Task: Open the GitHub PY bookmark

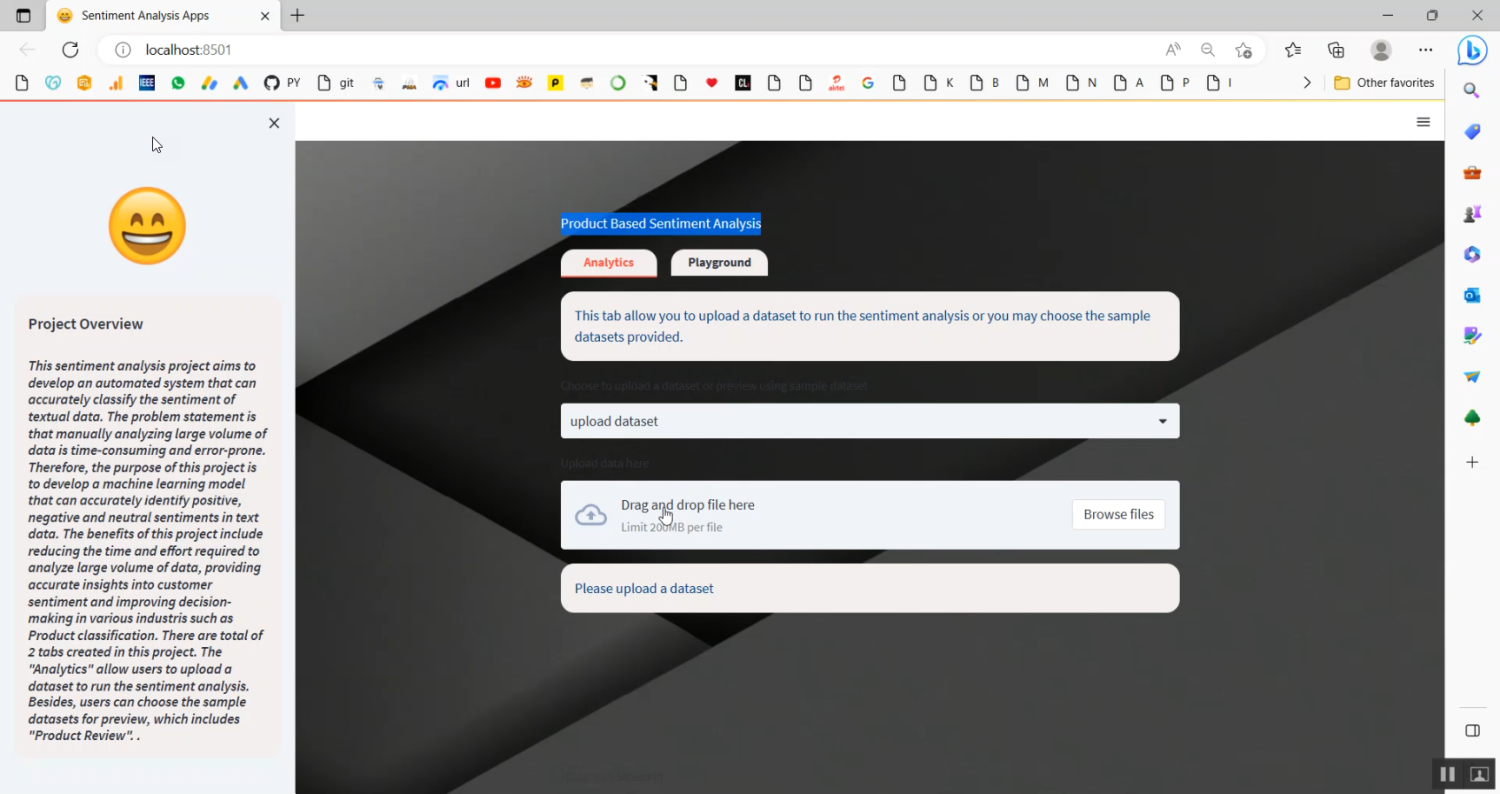Action: [282, 83]
